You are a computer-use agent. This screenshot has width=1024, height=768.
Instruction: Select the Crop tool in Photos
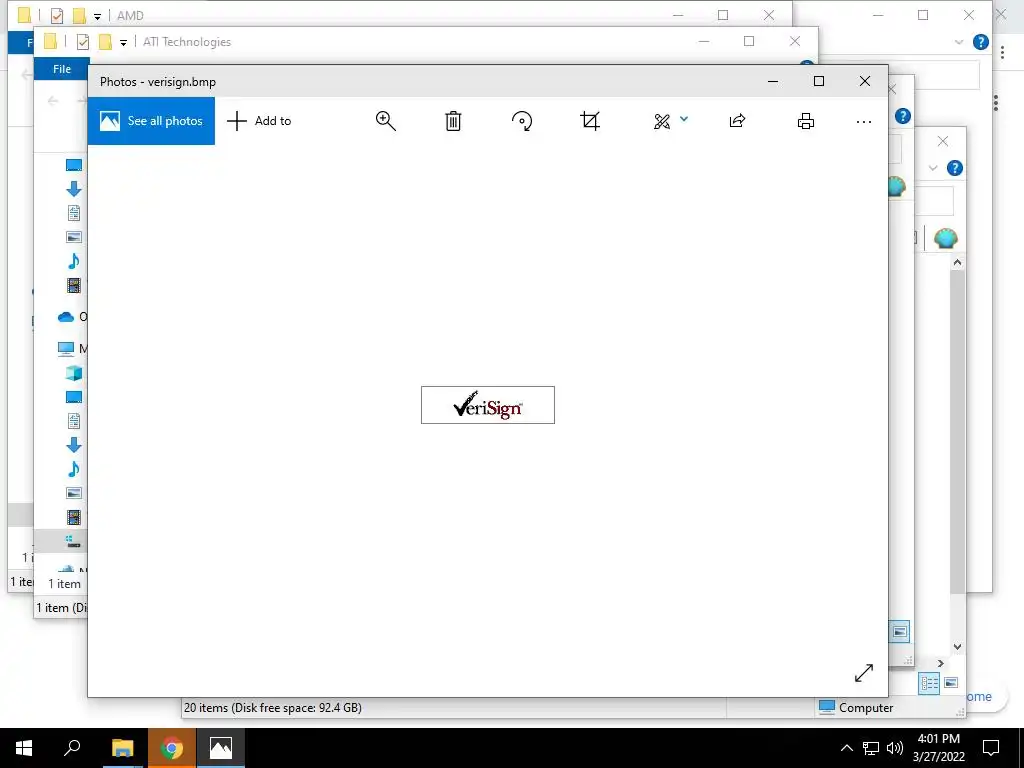(x=590, y=121)
